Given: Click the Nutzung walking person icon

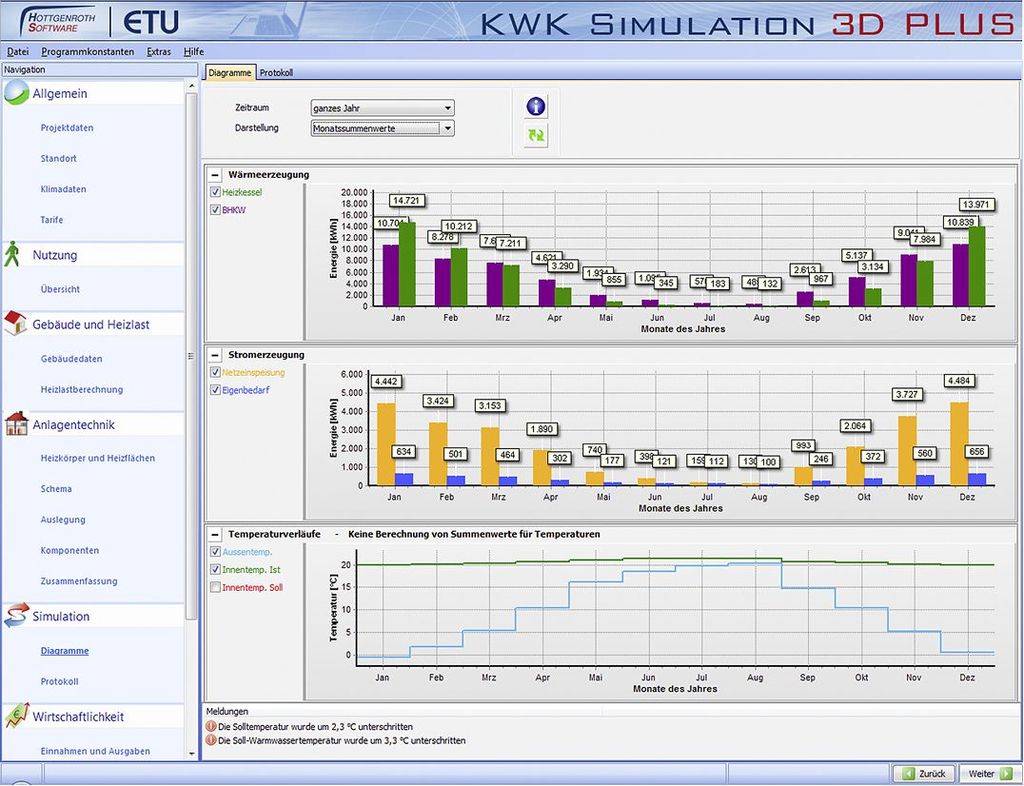Looking at the screenshot, I should (12, 254).
